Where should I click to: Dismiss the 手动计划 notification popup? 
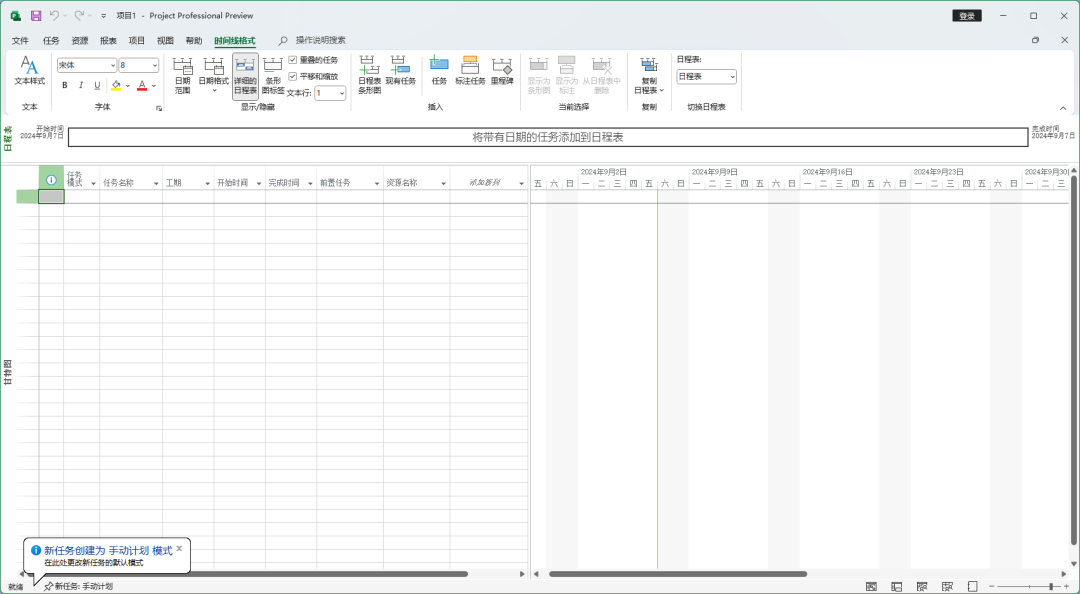coord(179,549)
